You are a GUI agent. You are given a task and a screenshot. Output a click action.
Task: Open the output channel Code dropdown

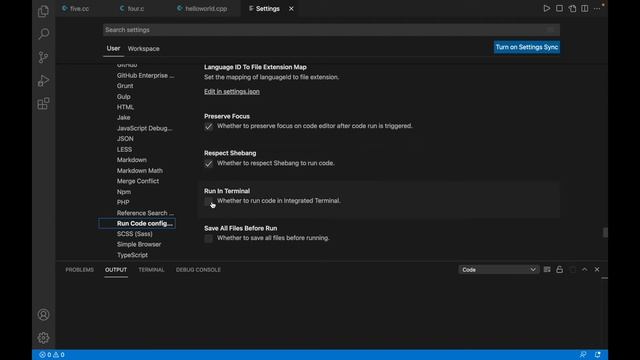[498, 269]
